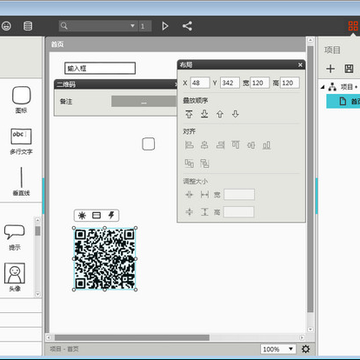Click the distribute vertically icon
The height and width of the screenshot is (360, 360).
(205, 163)
